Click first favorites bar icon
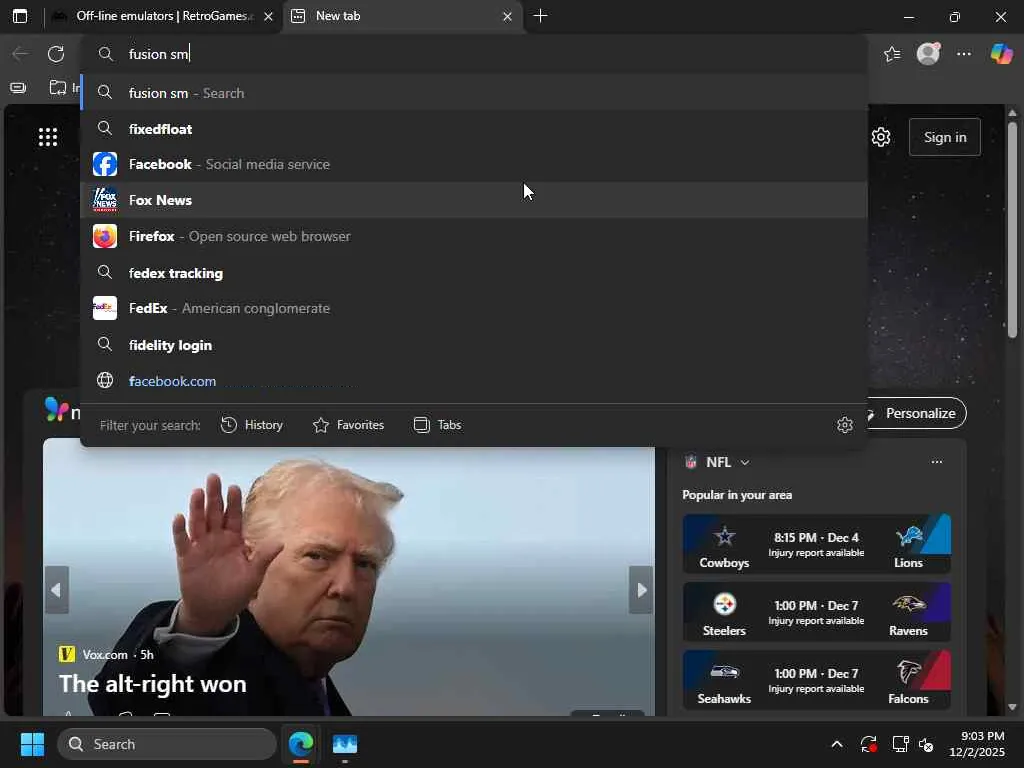The width and height of the screenshot is (1024, 768). [x=18, y=88]
